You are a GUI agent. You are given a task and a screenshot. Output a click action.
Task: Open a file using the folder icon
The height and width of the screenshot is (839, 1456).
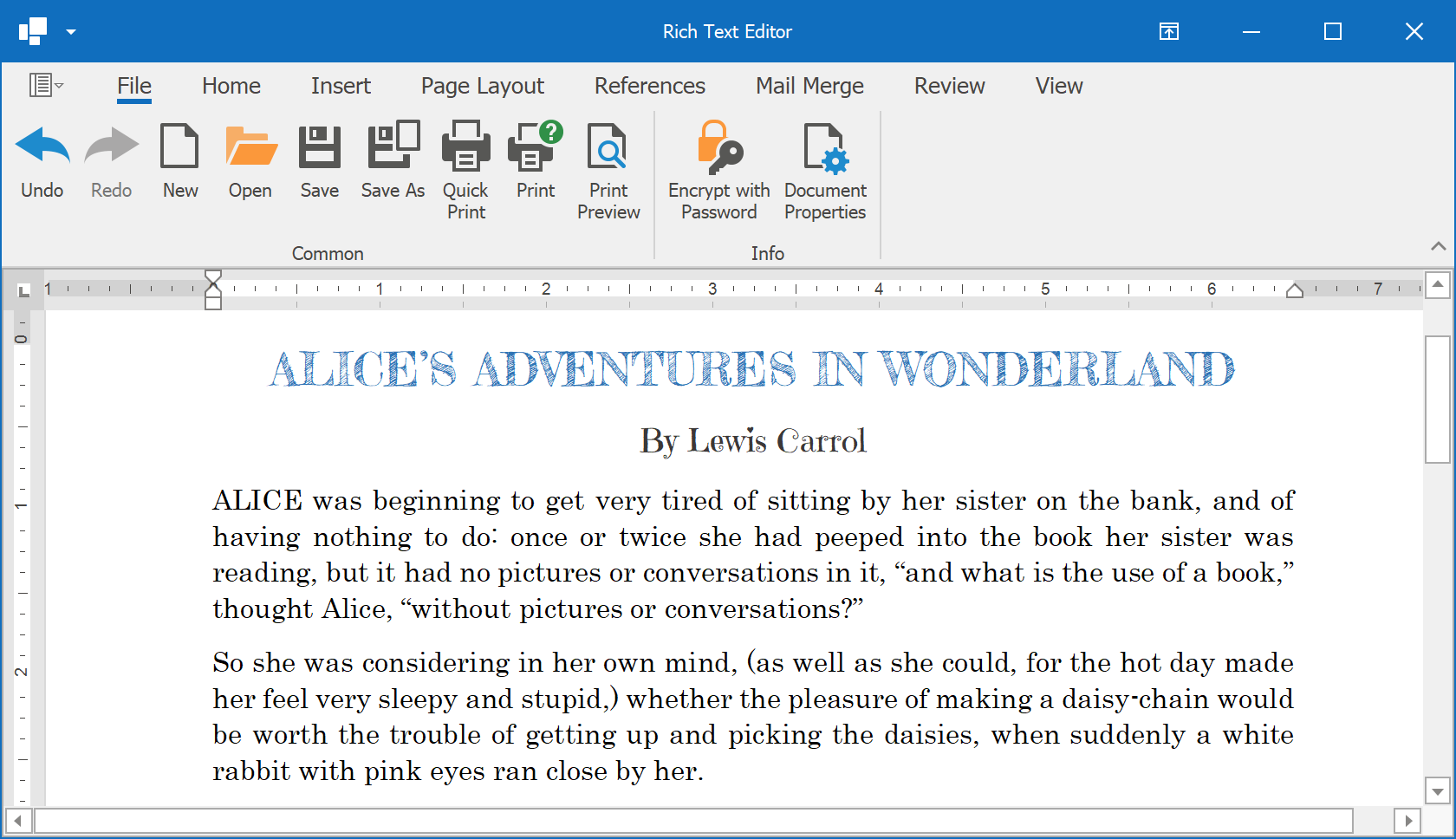coord(250,146)
